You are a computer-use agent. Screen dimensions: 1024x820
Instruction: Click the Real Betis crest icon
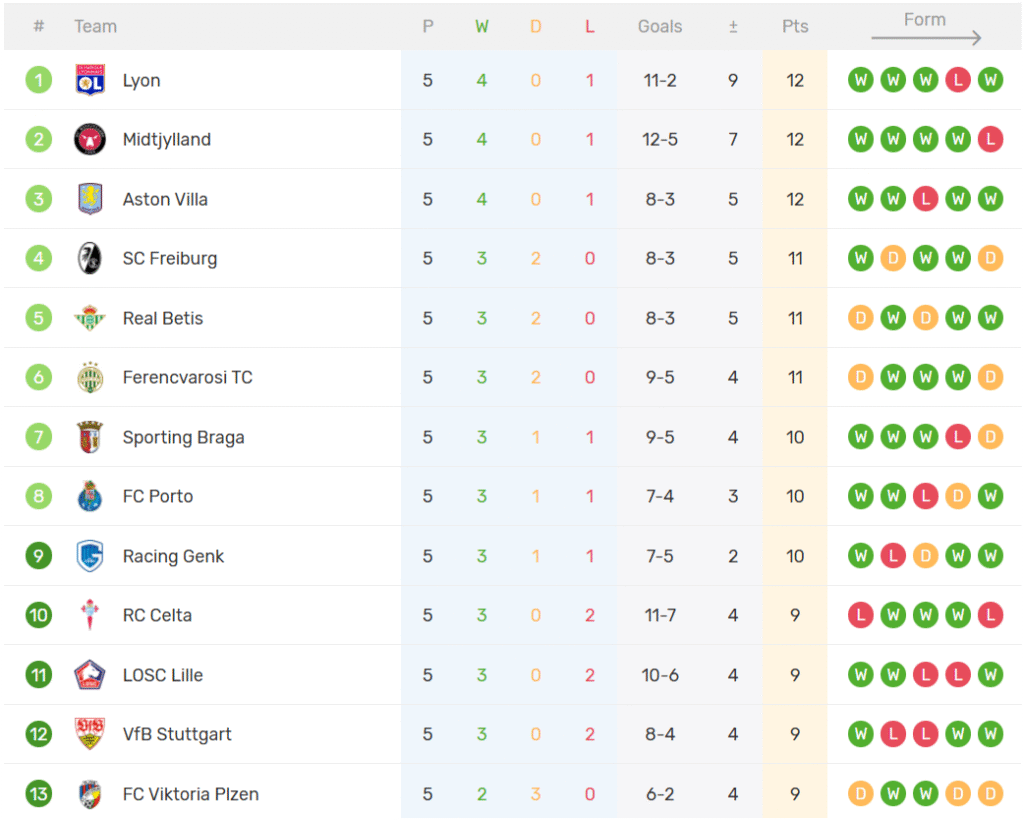coord(90,318)
